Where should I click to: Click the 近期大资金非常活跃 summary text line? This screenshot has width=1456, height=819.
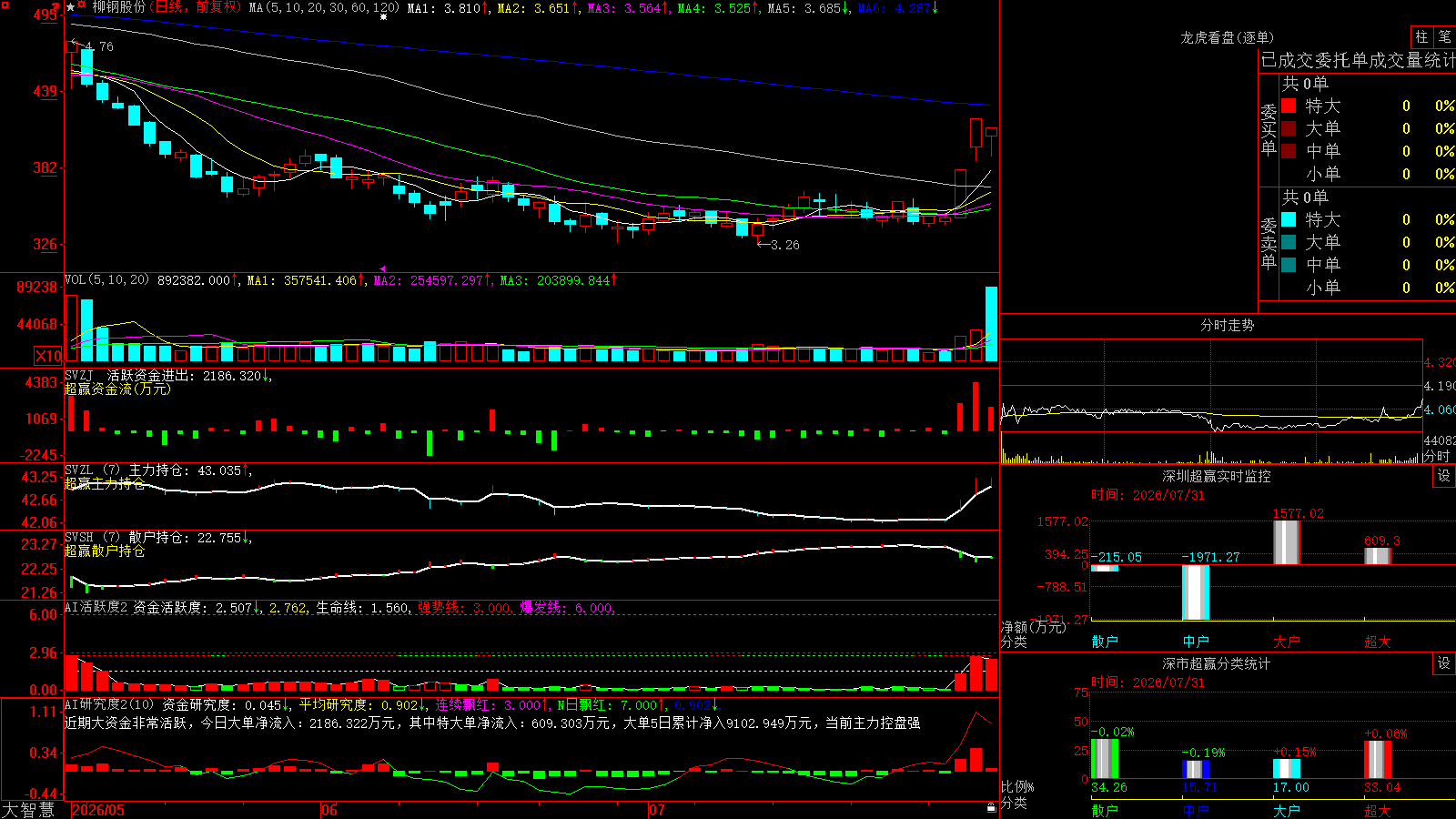click(x=492, y=723)
